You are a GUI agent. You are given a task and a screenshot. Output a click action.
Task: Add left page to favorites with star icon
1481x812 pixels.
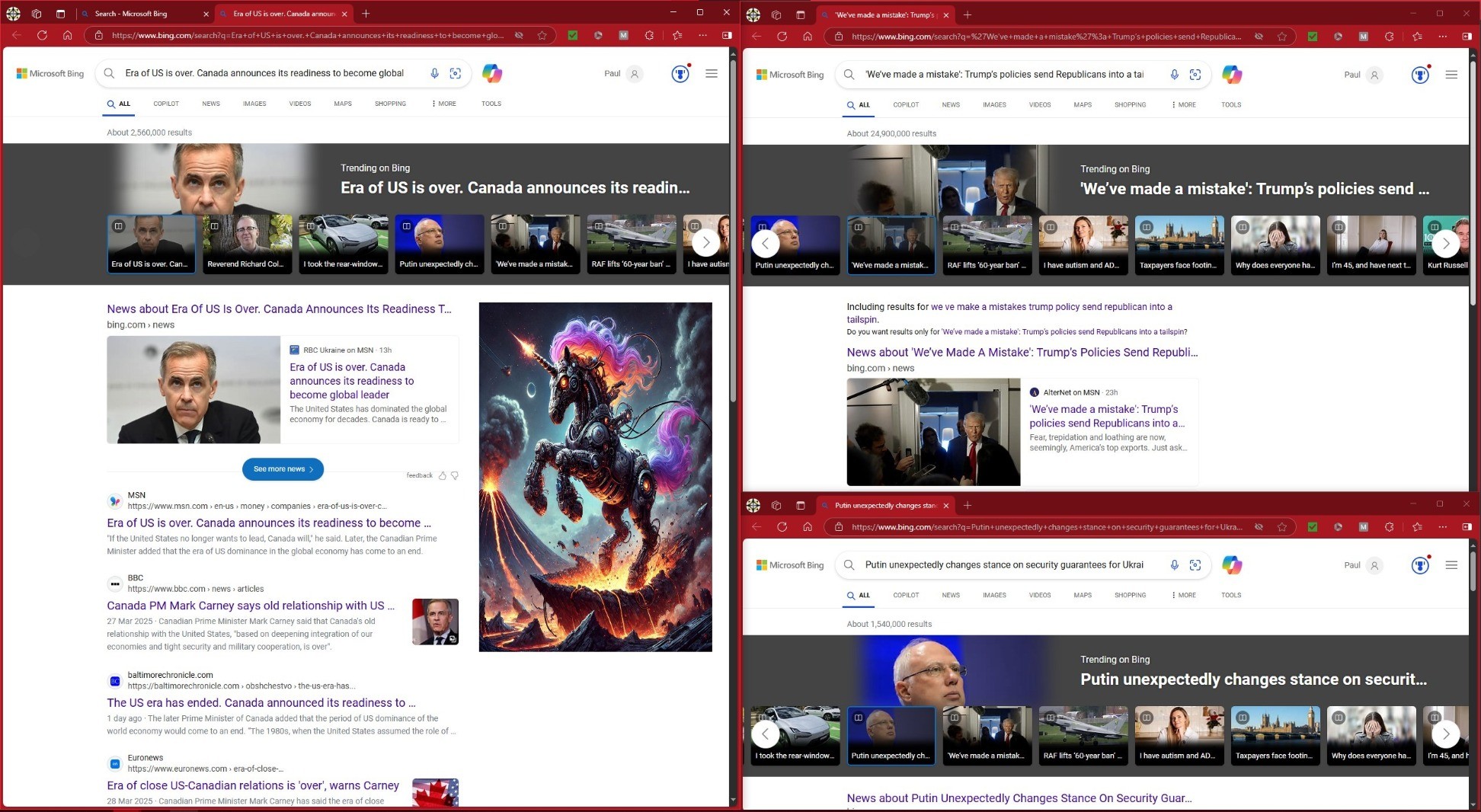click(542, 35)
